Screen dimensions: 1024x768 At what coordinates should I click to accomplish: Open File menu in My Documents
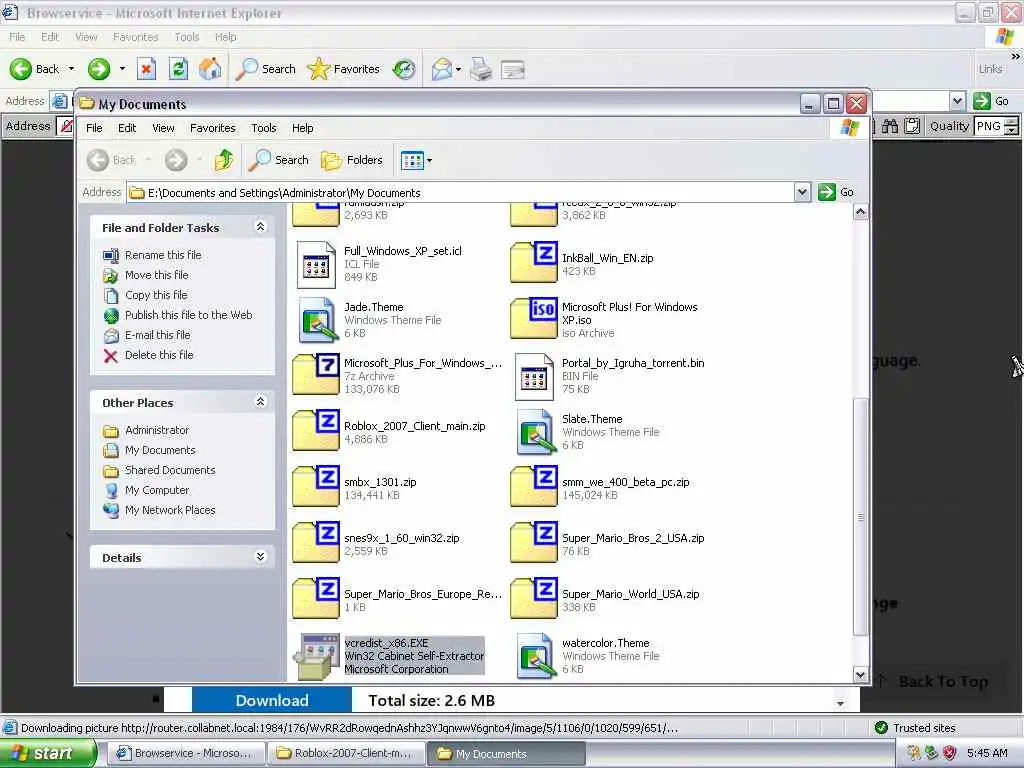tap(94, 128)
